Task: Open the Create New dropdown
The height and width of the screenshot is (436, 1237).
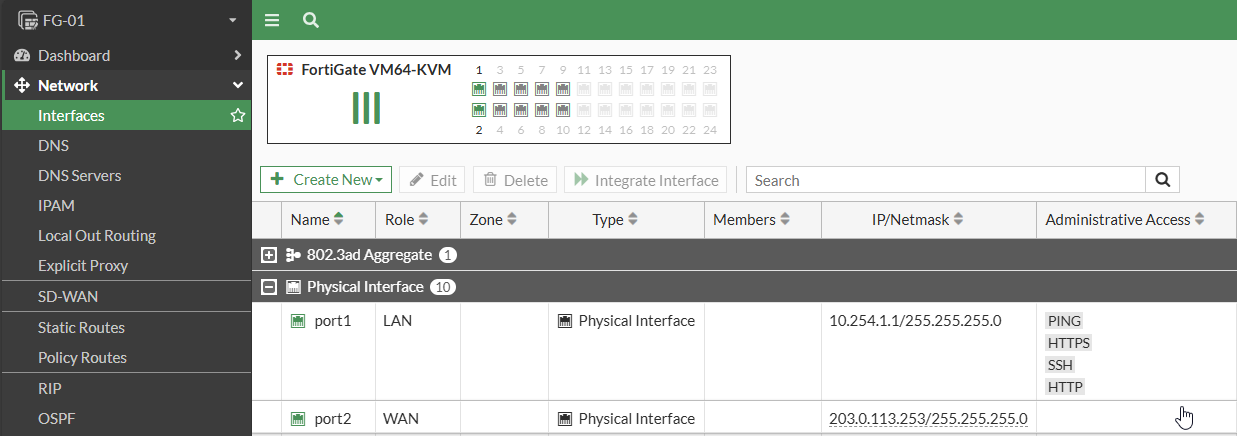Action: click(326, 180)
